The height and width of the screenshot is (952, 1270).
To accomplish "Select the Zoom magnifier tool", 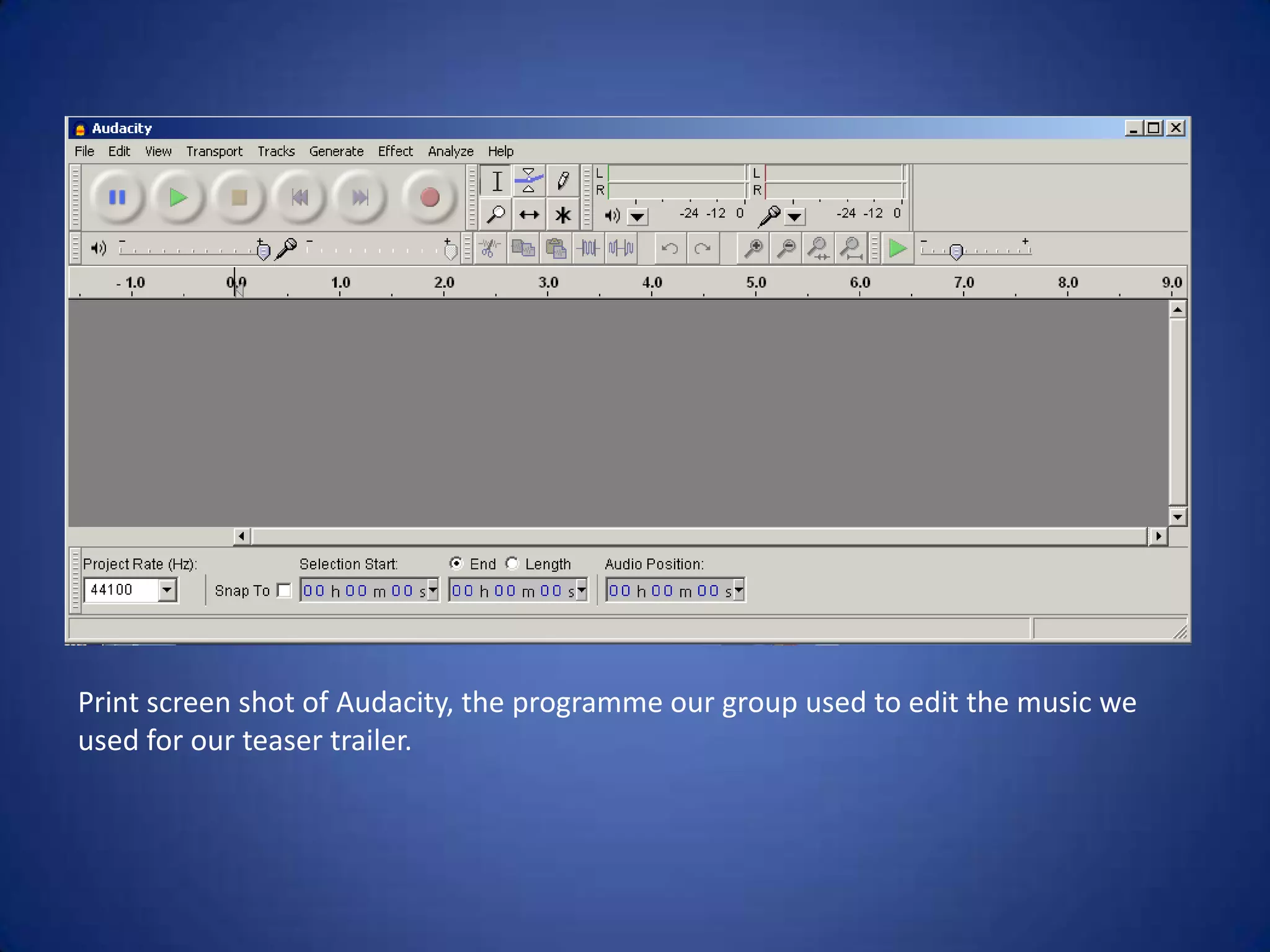I will point(496,214).
